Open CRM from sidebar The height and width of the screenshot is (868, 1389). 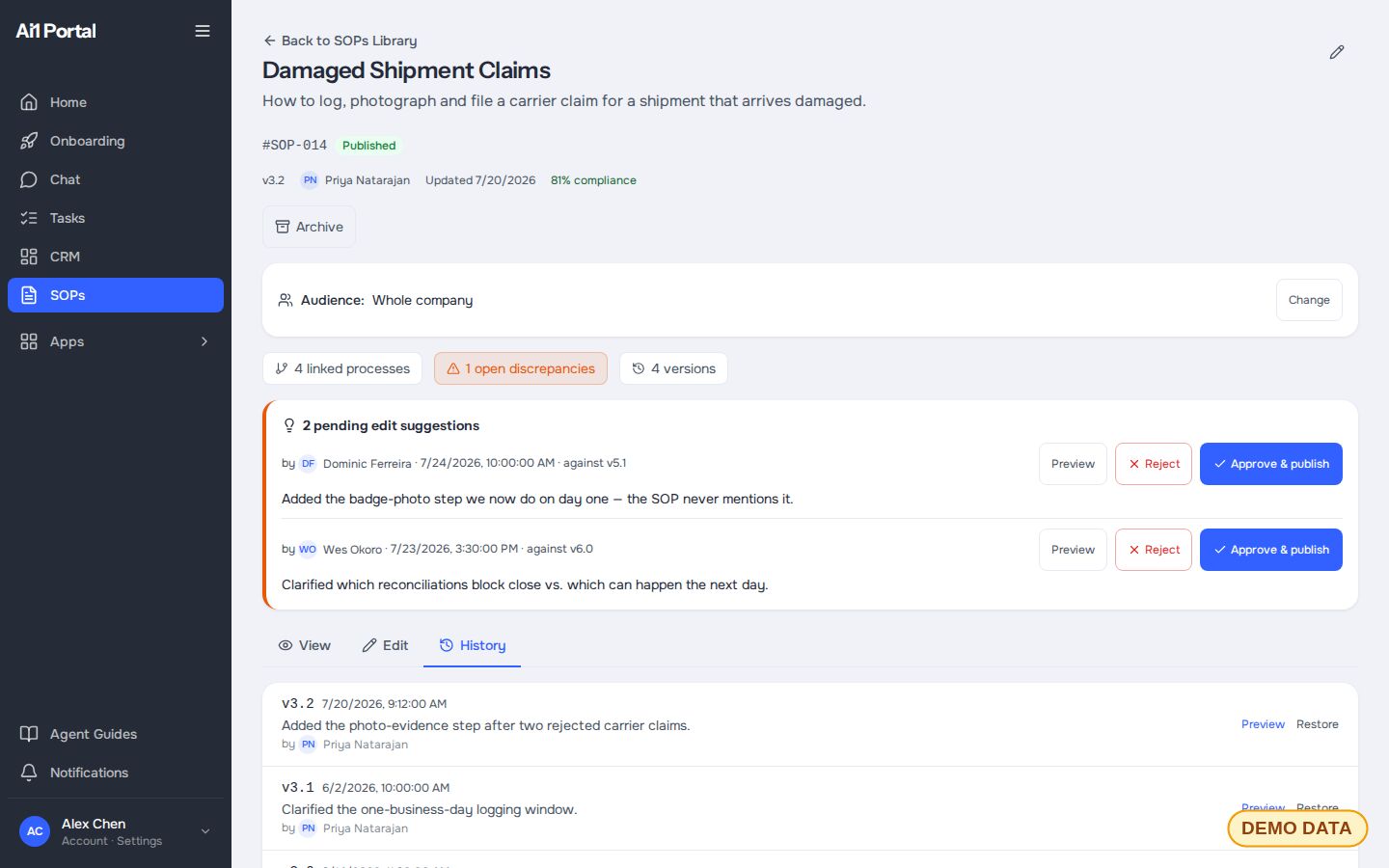click(x=116, y=257)
